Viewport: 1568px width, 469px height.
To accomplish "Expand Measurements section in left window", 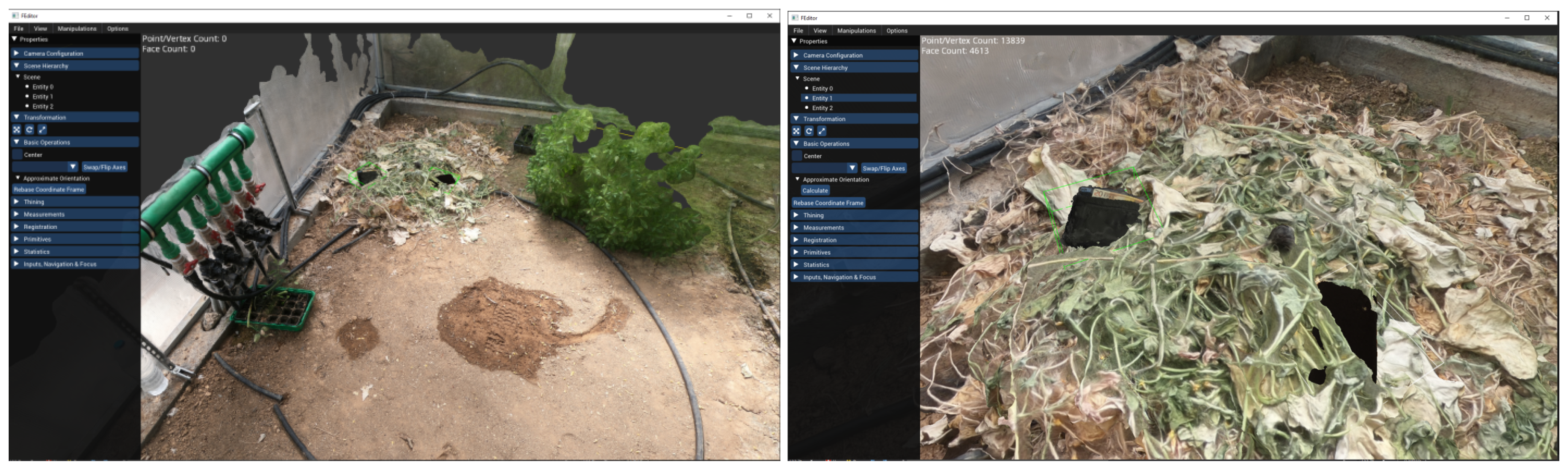I will coord(44,214).
